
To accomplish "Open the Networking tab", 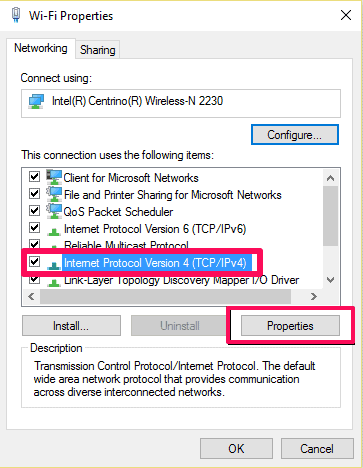I will tap(41, 48).
